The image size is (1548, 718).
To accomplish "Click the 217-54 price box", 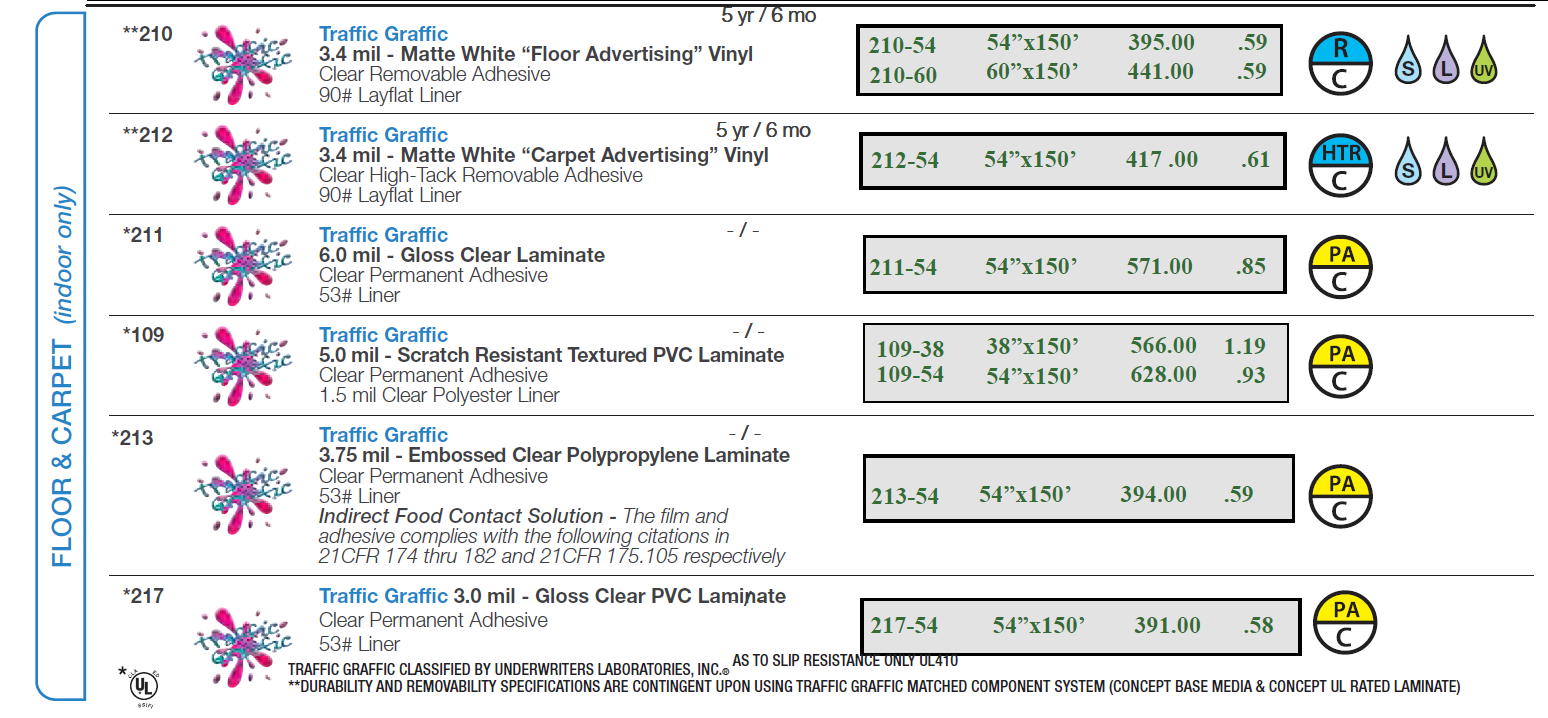I will [x=1080, y=626].
